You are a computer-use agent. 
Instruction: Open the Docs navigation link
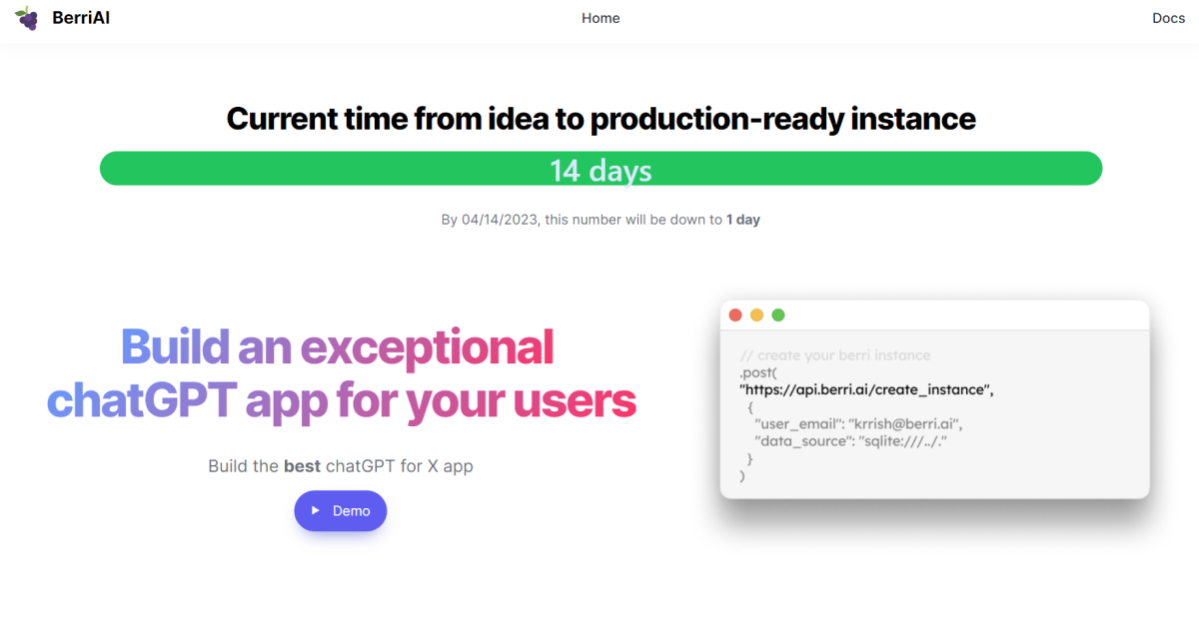click(1168, 18)
